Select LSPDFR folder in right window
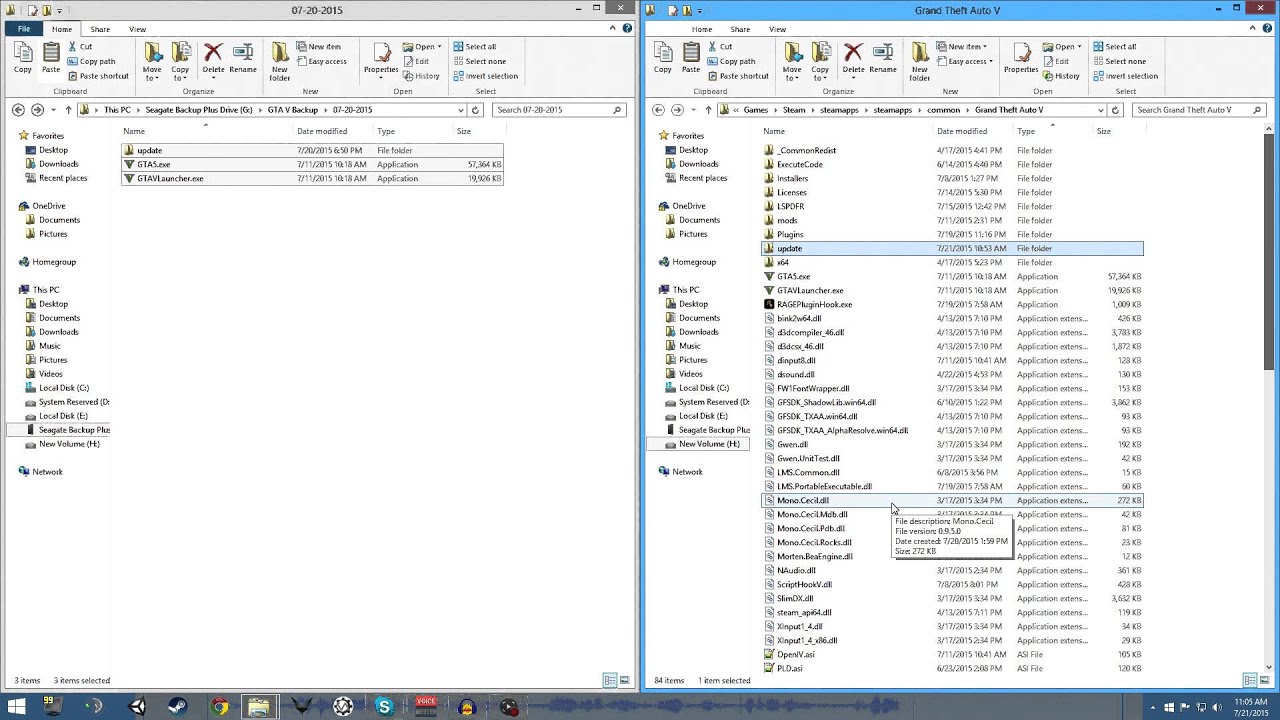The image size is (1280, 720). click(952, 206)
